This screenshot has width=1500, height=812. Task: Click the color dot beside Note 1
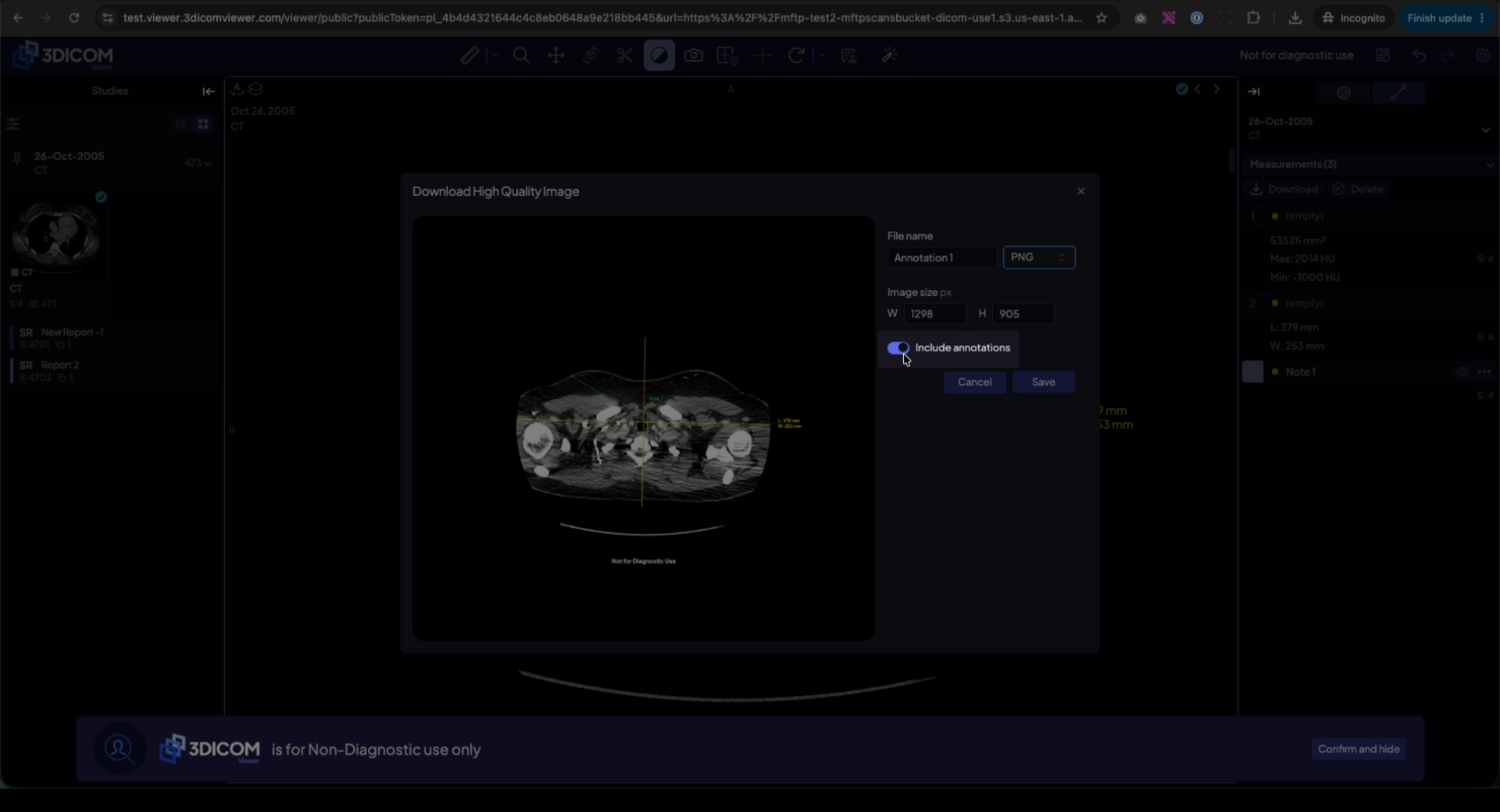[x=1275, y=372]
